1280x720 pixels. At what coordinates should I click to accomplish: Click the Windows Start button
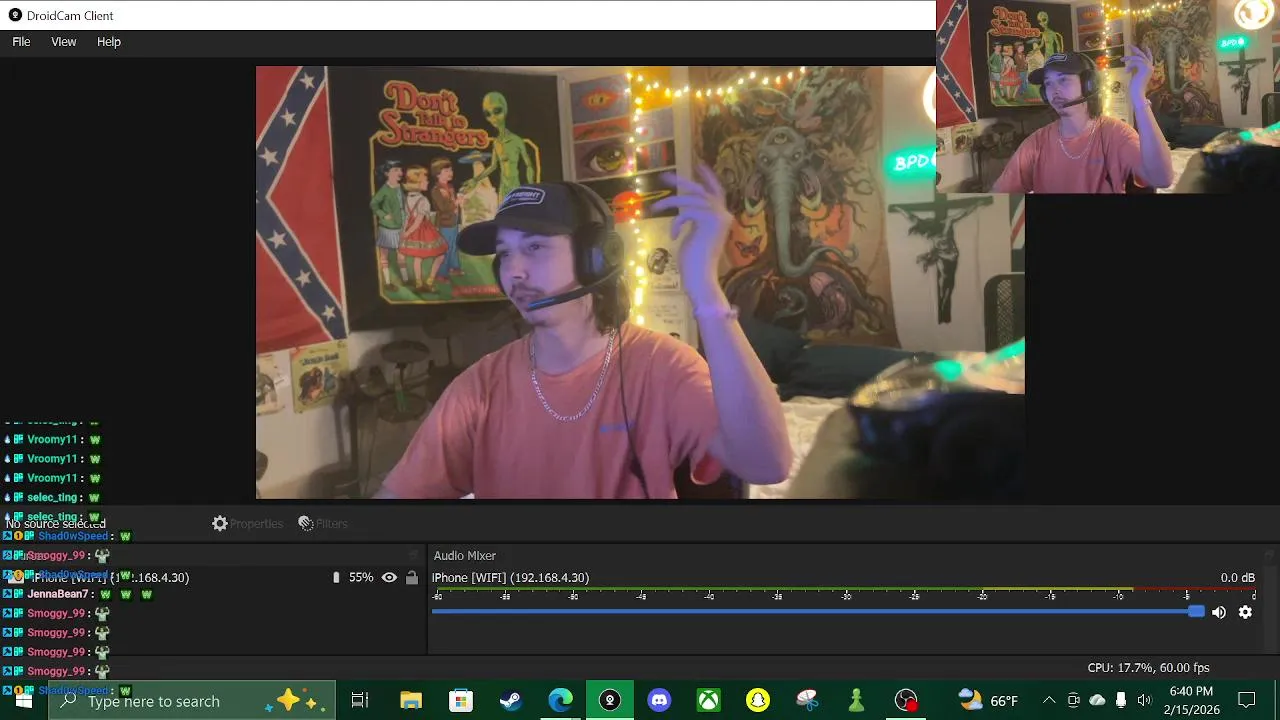(x=24, y=701)
